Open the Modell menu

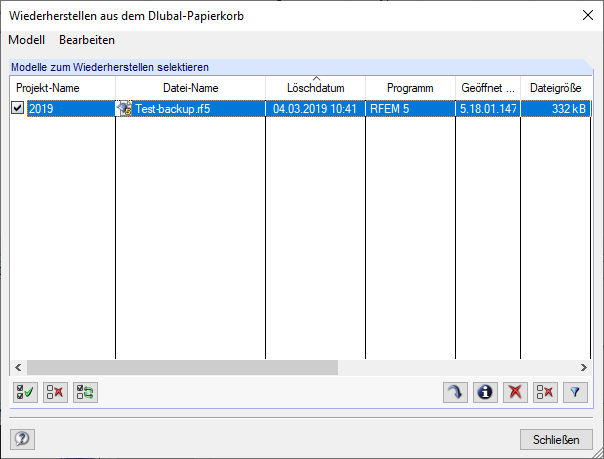tap(27, 40)
